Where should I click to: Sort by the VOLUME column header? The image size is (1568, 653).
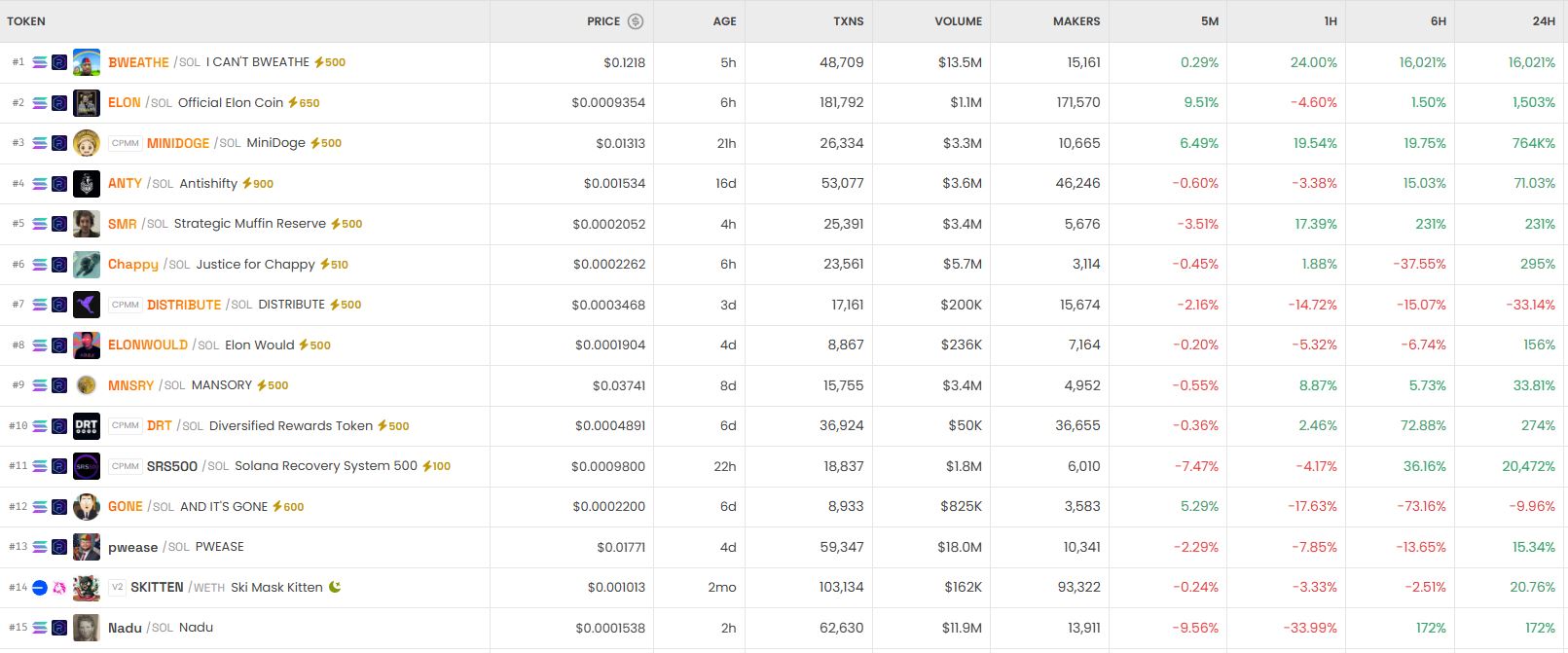pos(958,21)
